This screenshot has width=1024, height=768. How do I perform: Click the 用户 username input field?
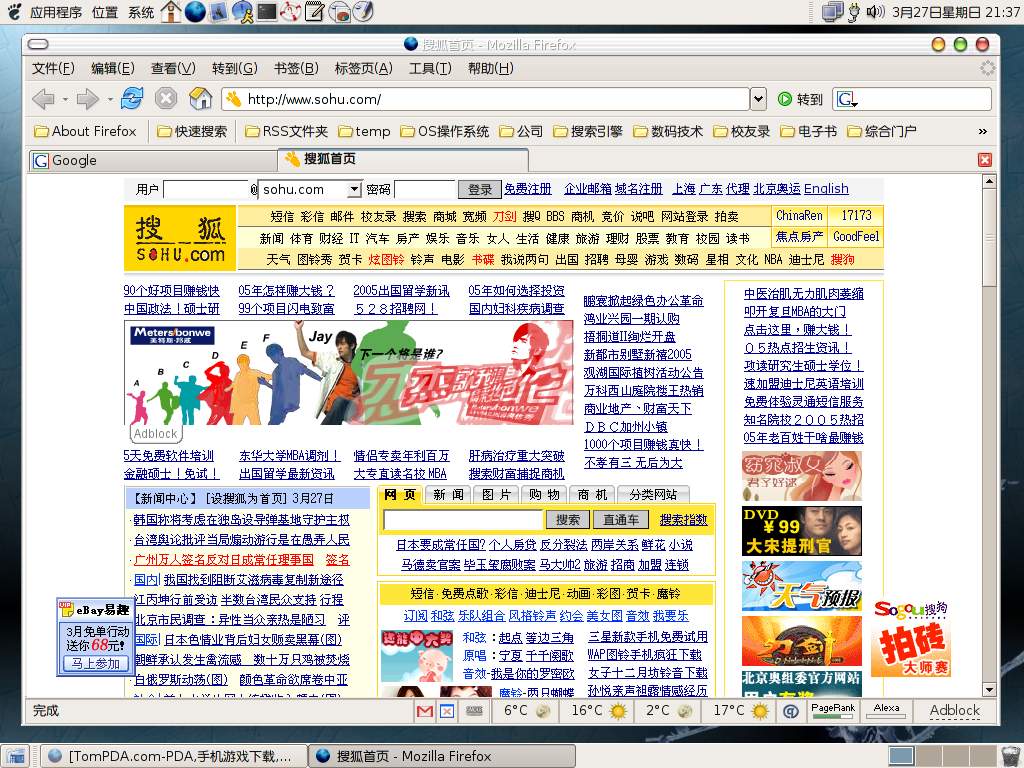206,189
